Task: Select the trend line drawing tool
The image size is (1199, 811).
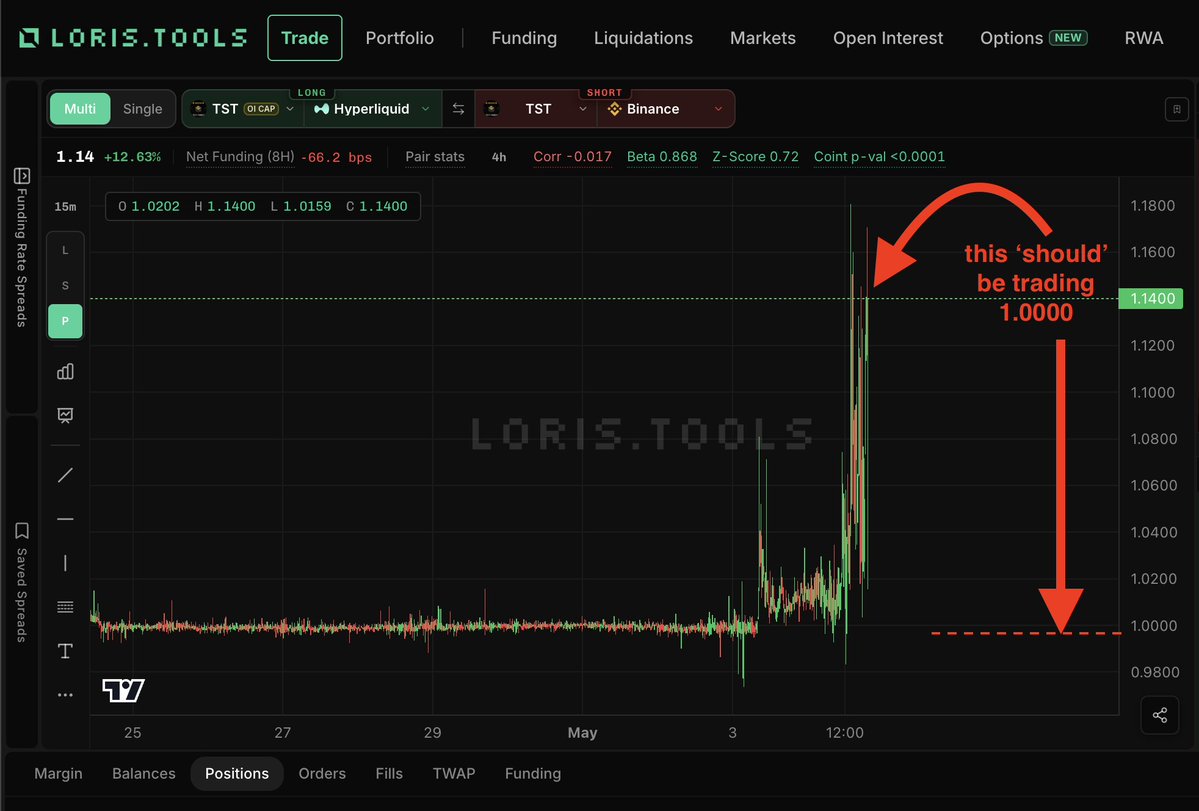Action: 65,475
